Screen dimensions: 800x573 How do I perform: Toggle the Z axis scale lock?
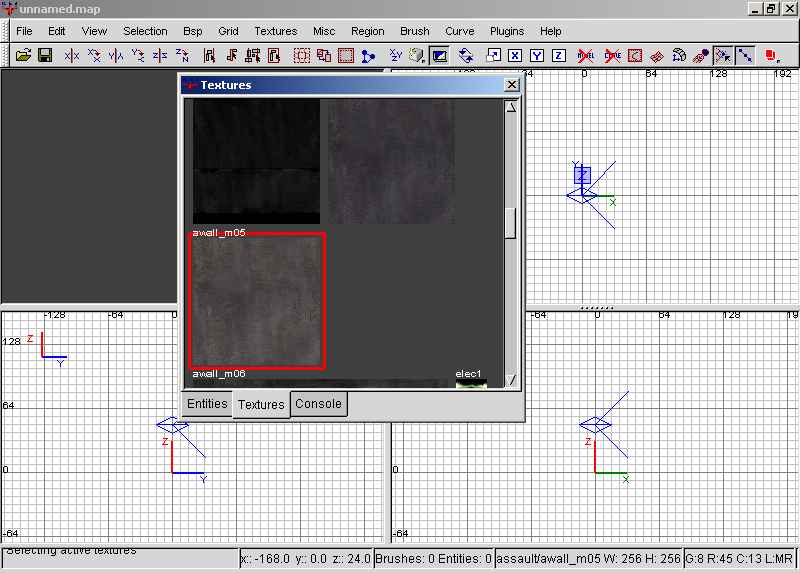pos(559,56)
